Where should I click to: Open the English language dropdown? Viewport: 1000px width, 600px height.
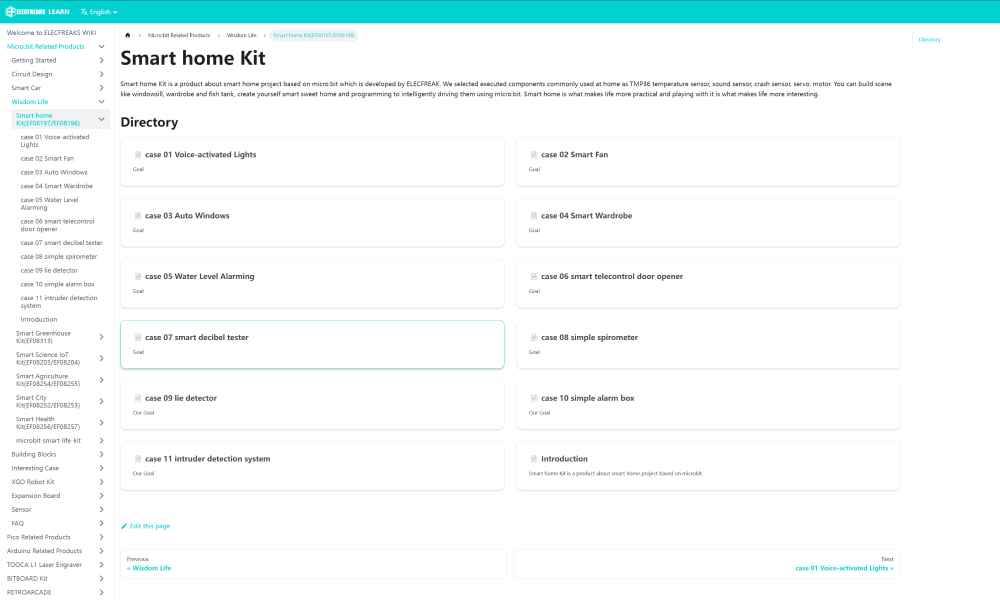[98, 12]
